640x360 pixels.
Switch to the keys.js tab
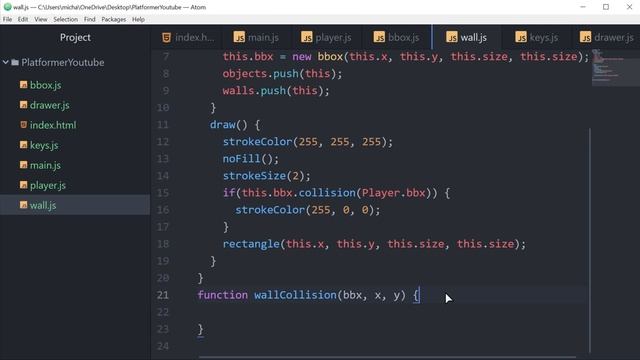click(x=536, y=38)
